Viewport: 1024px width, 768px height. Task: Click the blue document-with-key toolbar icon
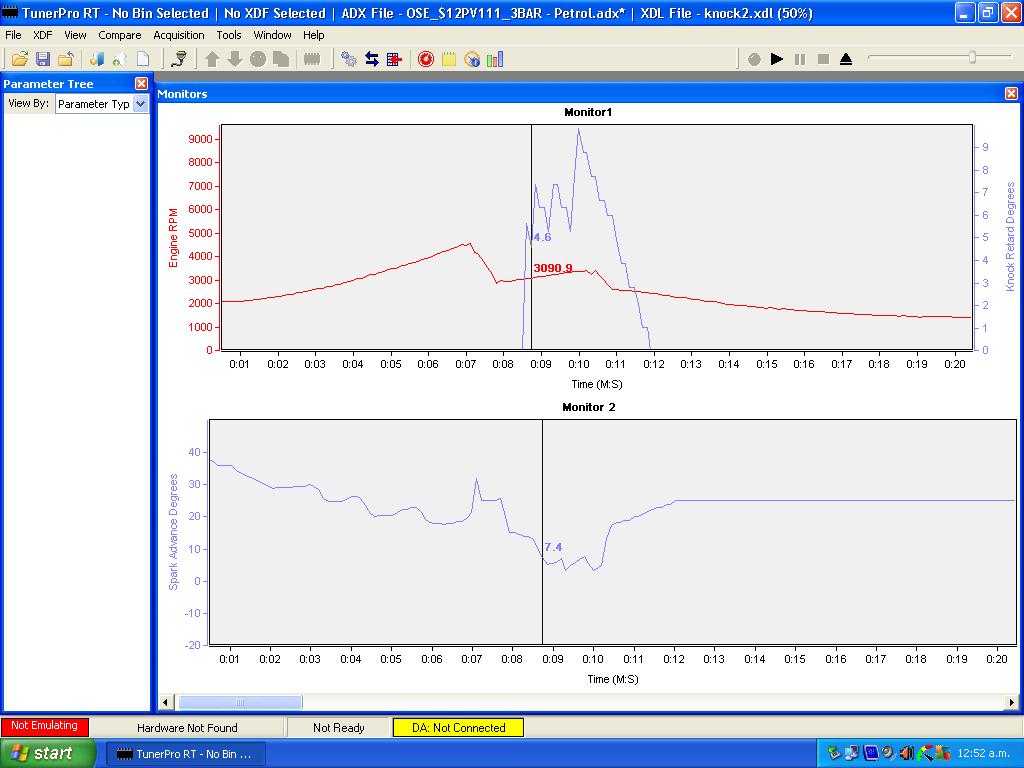97,59
